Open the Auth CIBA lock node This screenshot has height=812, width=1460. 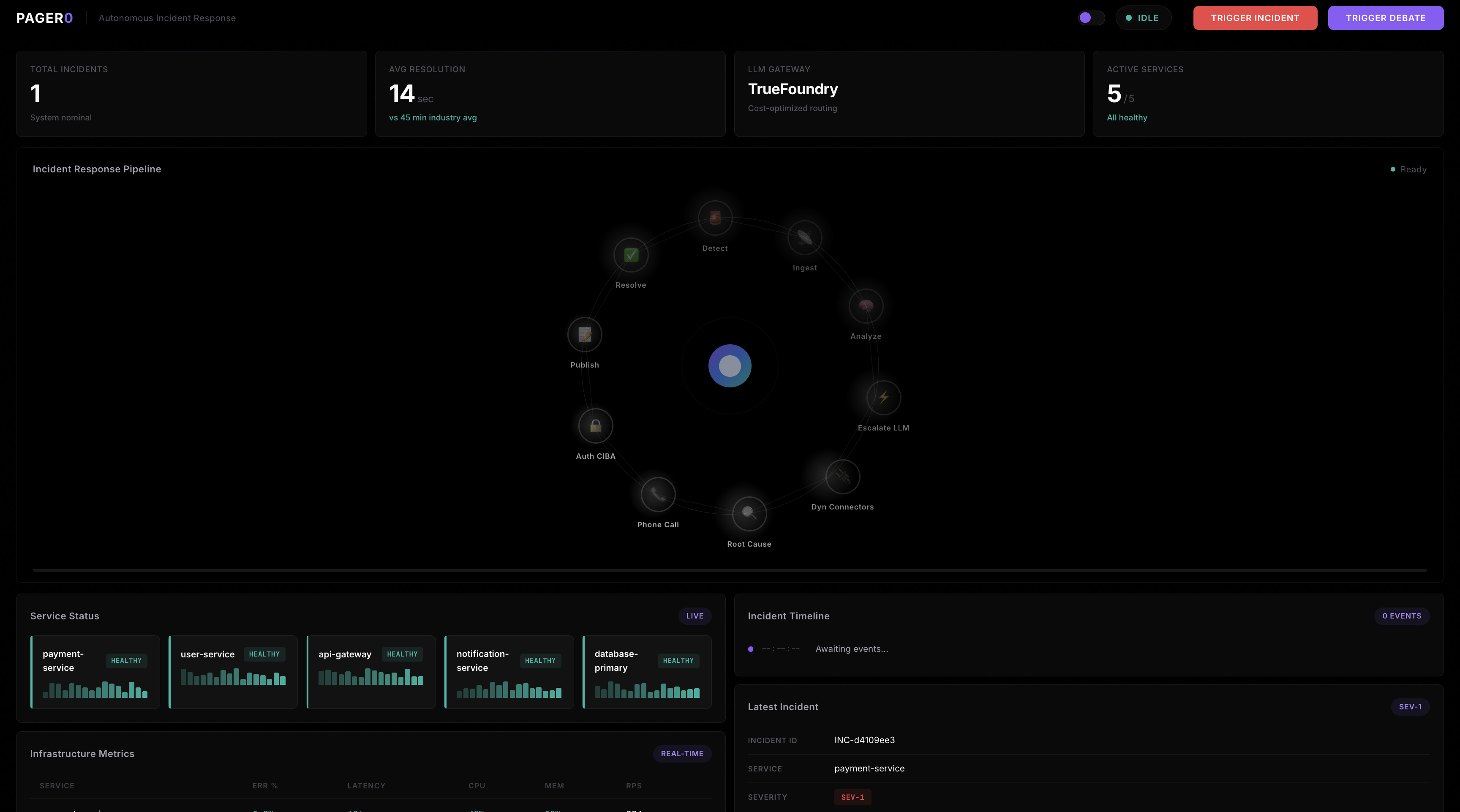(595, 425)
